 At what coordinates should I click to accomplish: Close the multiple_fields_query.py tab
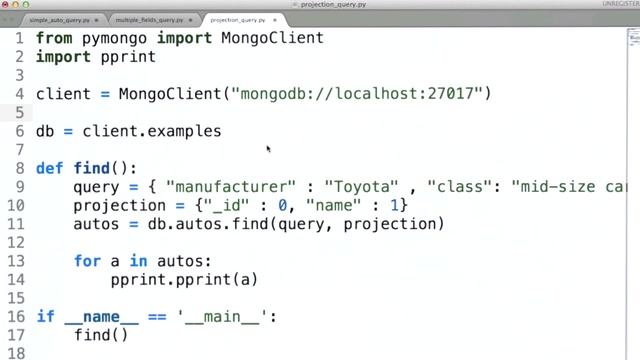[190, 20]
